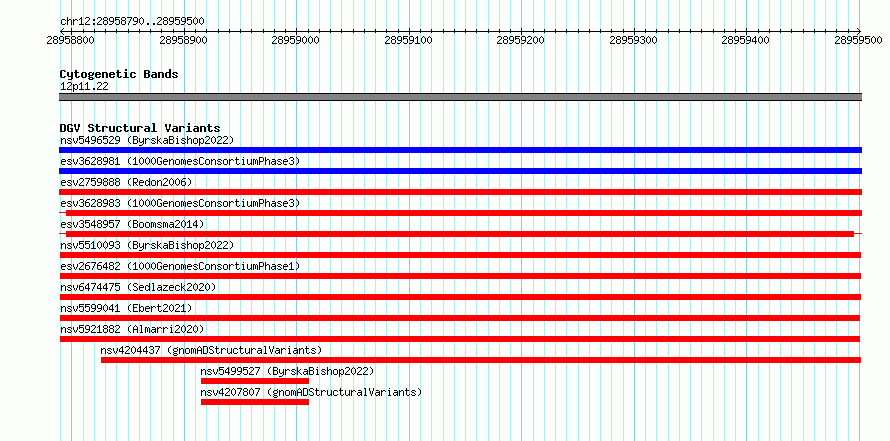Open nsv5599041 (Ebert2021) variant label
Image resolution: width=890 pixels, height=441 pixels.
pyautogui.click(x=126, y=308)
